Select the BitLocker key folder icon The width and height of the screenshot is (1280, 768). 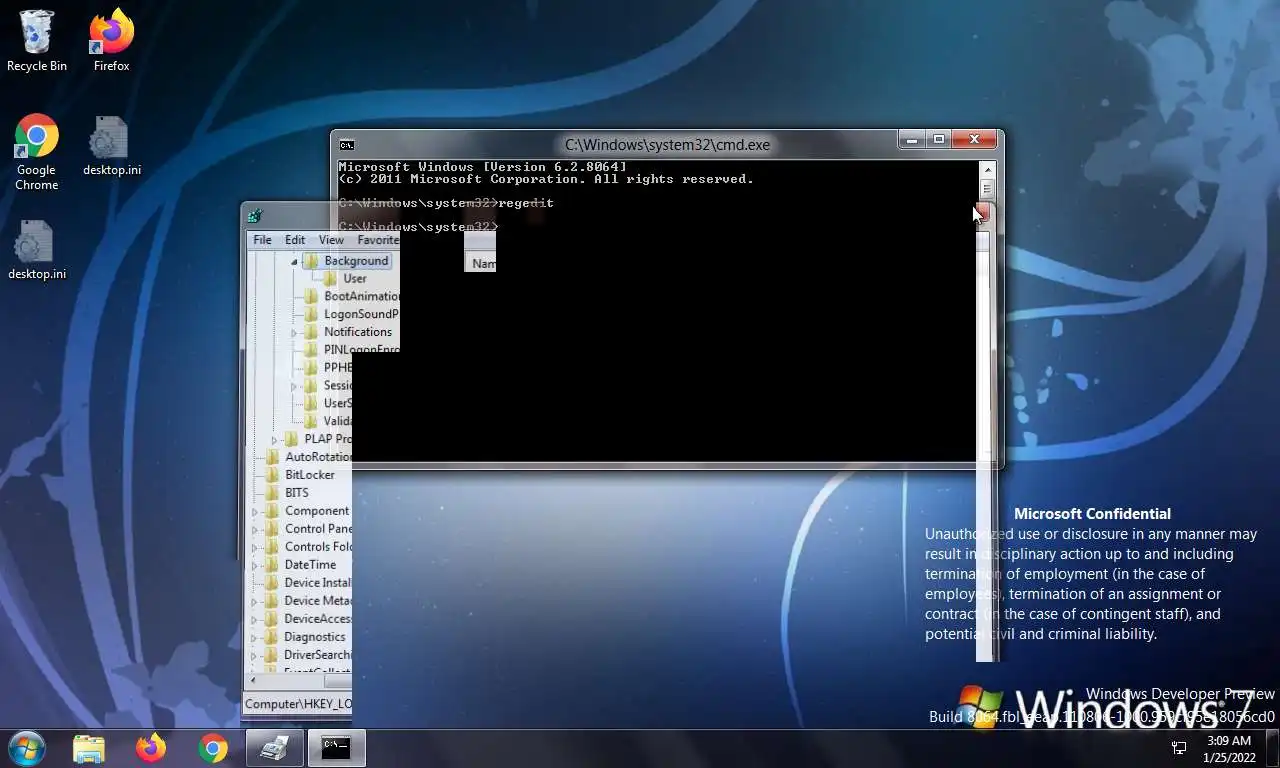point(272,475)
